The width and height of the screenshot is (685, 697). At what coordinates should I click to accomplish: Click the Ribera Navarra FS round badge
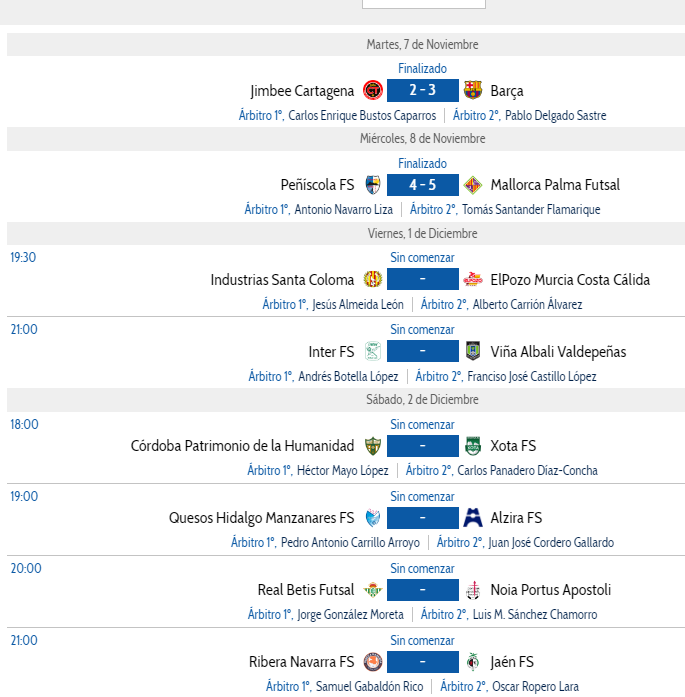point(373,662)
